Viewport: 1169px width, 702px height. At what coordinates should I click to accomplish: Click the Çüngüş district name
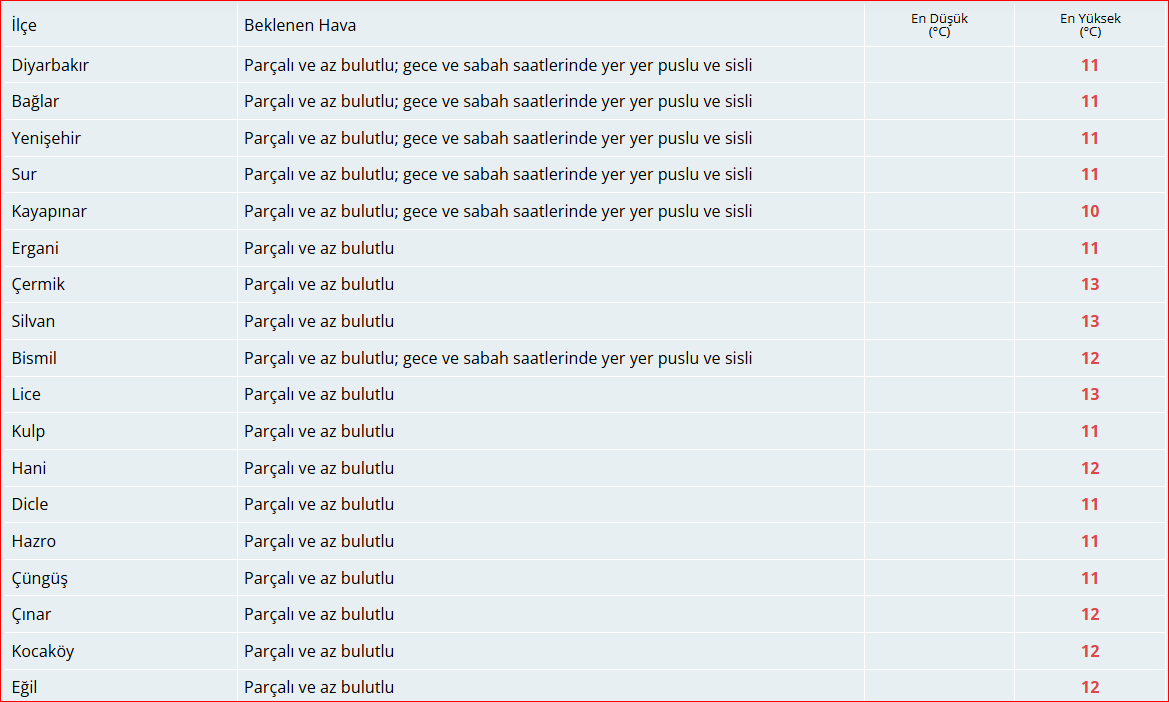click(40, 578)
